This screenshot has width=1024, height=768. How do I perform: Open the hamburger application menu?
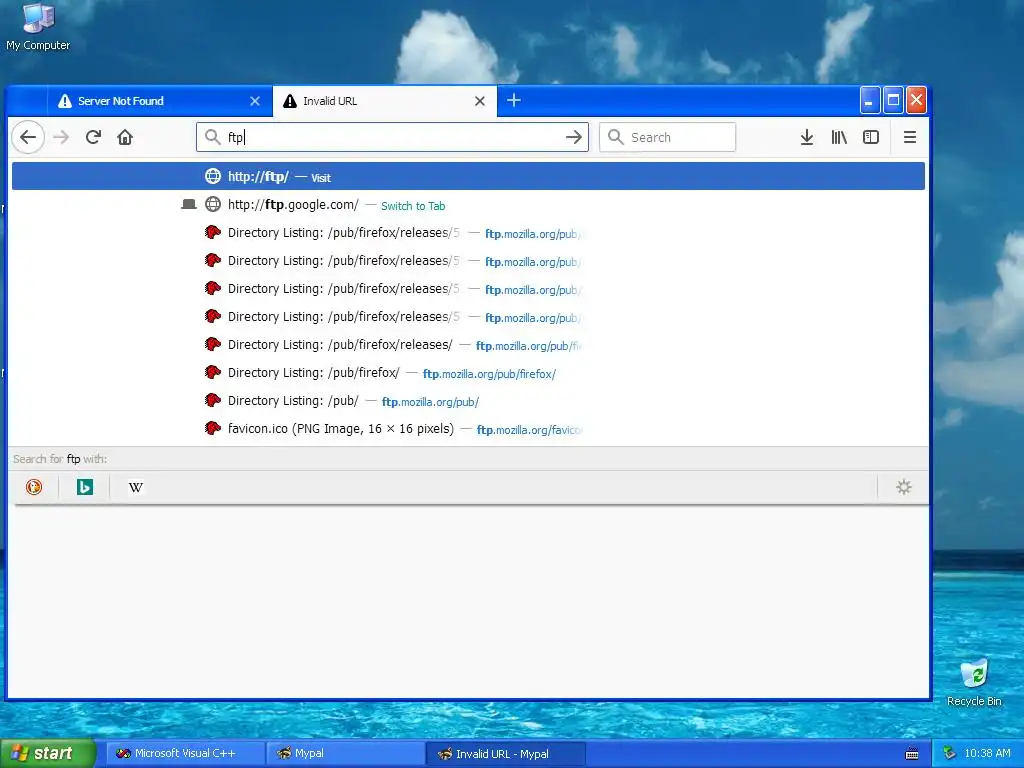910,137
